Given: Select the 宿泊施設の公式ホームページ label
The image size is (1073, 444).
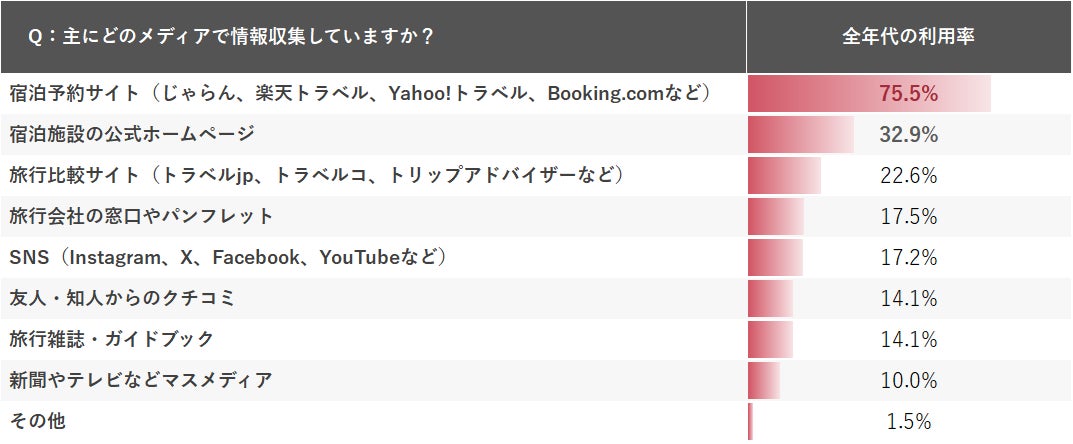Looking at the screenshot, I should 131,135.
